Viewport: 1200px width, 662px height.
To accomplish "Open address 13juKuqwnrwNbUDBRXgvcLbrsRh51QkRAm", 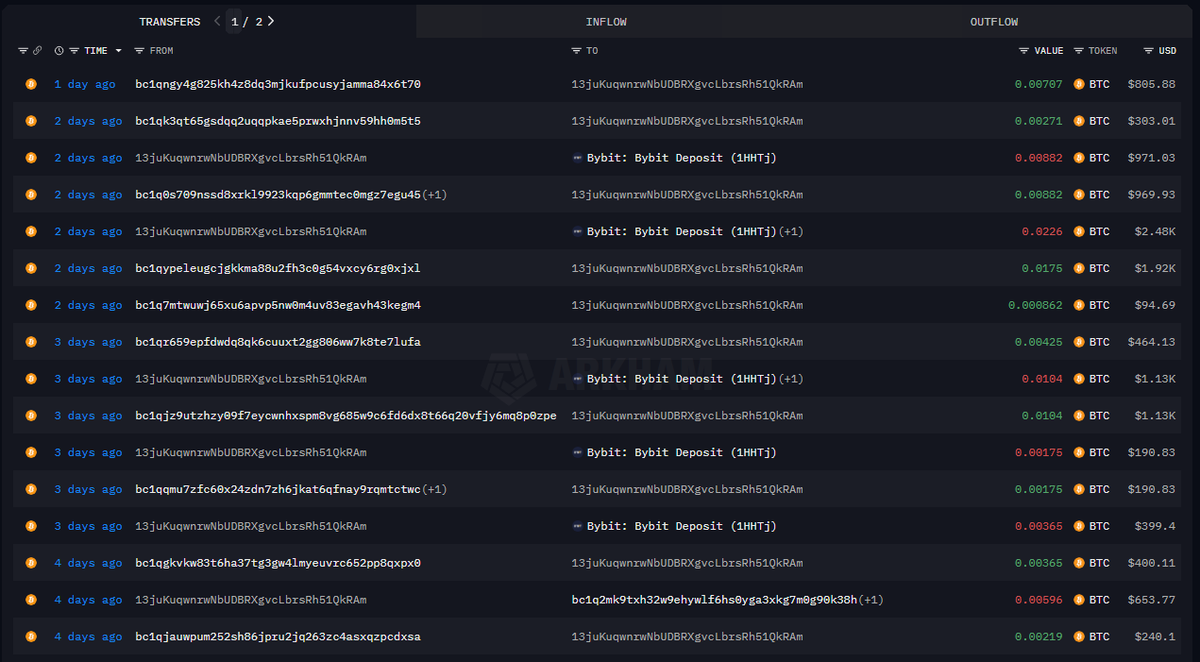I will (687, 84).
